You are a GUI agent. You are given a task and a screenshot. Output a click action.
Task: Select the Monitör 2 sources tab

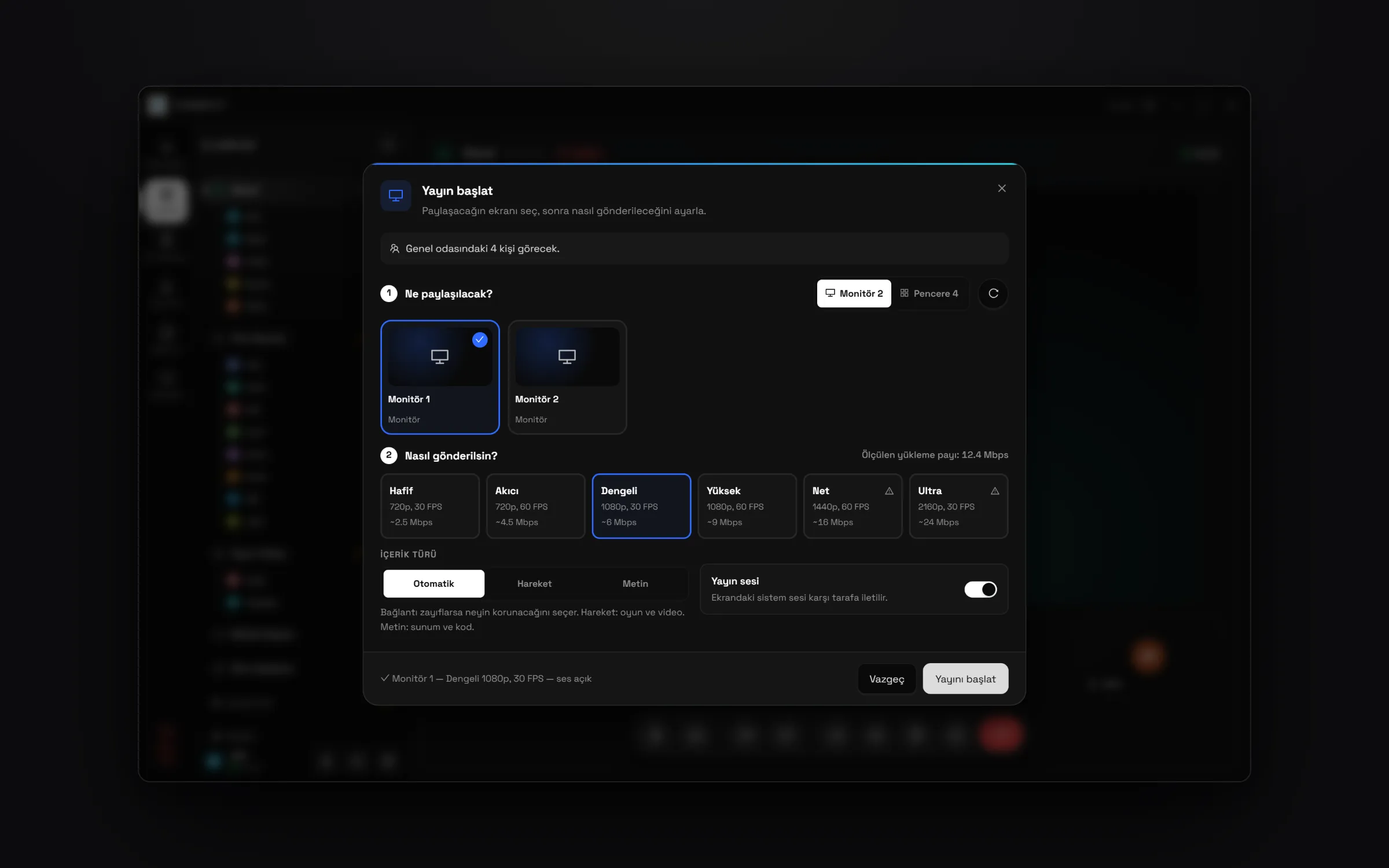click(854, 293)
